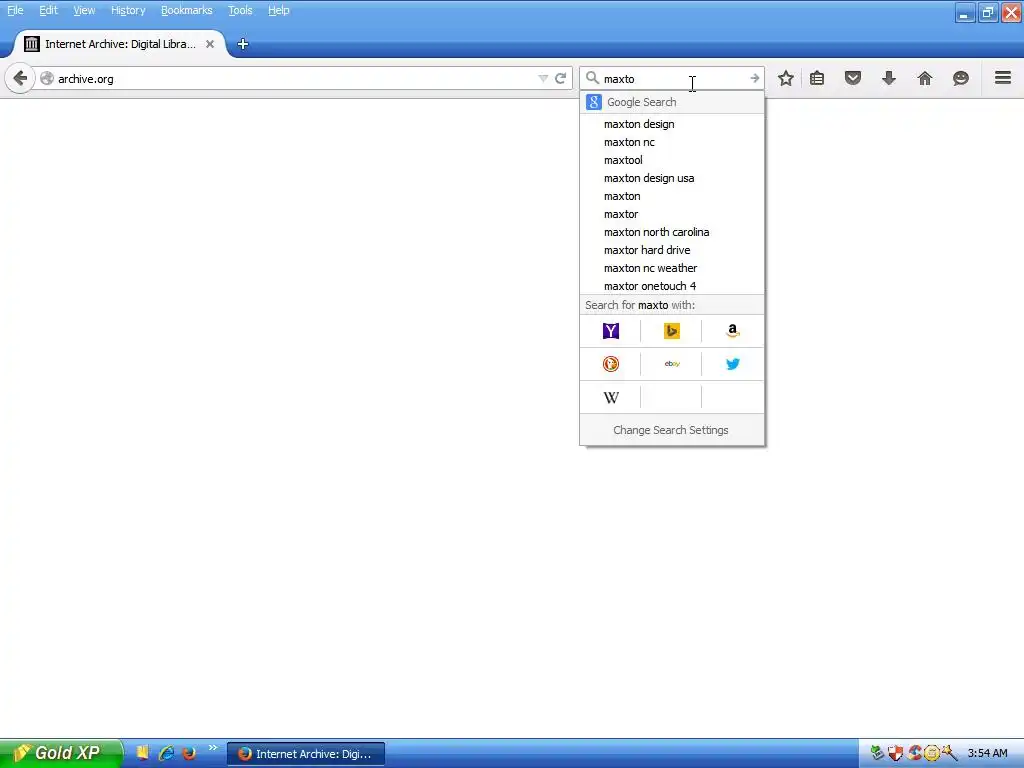This screenshot has width=1024, height=768.
Task: Click the magnifying glass search engine icon
Action: coord(592,78)
